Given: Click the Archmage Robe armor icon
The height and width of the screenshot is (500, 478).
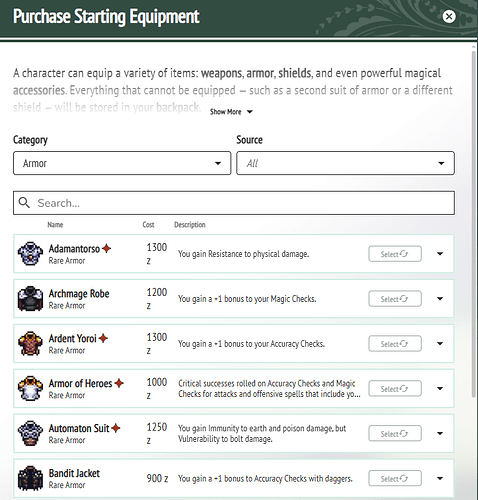Looking at the screenshot, I should [x=30, y=299].
